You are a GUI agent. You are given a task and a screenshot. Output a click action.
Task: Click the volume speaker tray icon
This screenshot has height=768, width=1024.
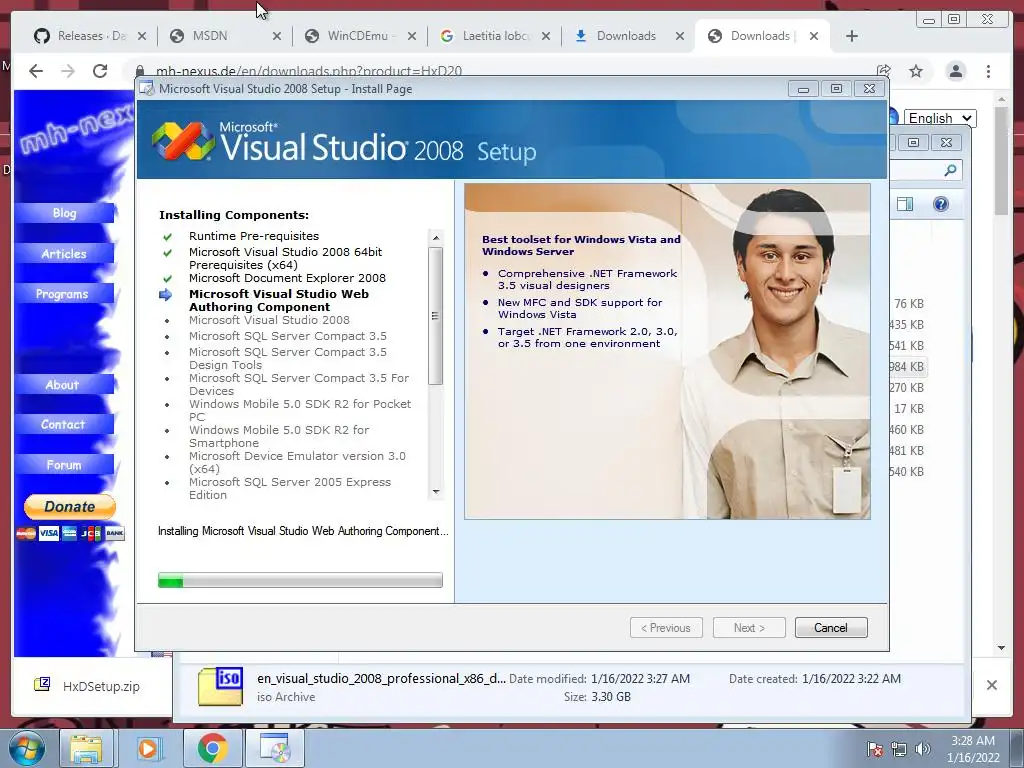click(922, 749)
